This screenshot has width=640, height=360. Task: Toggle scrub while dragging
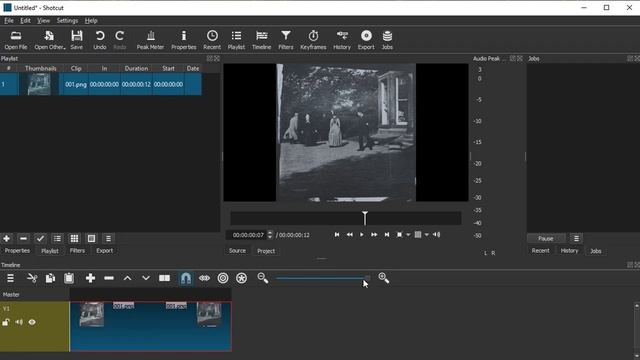pyautogui.click(x=204, y=278)
